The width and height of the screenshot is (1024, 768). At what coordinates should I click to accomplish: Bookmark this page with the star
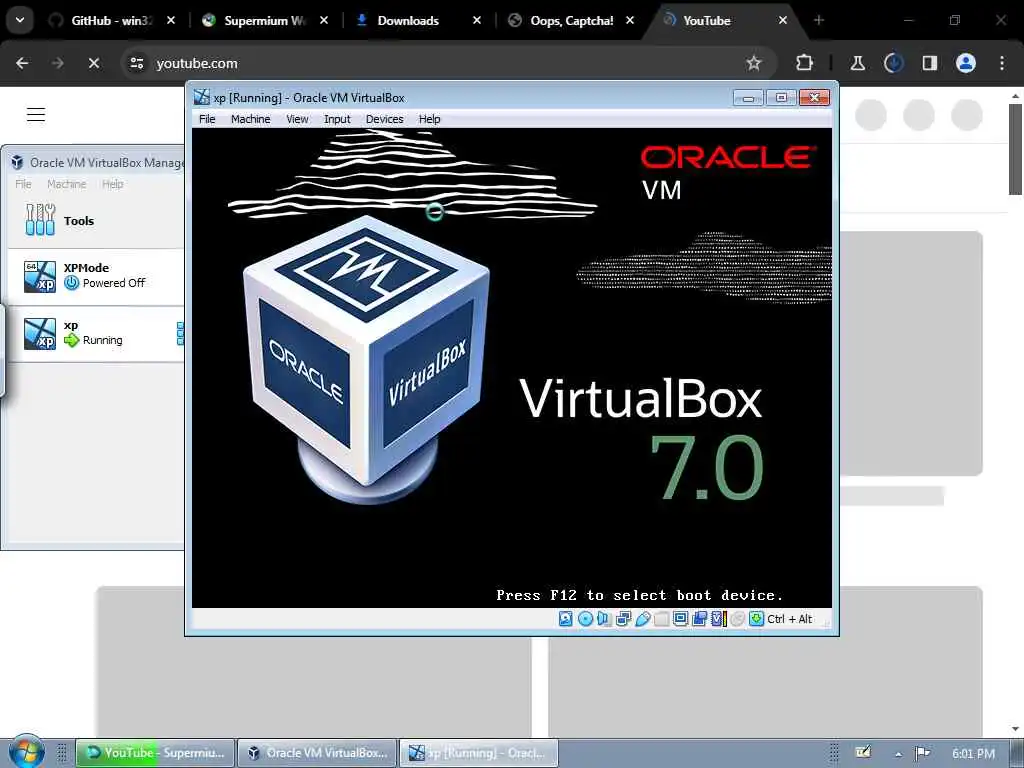click(754, 63)
